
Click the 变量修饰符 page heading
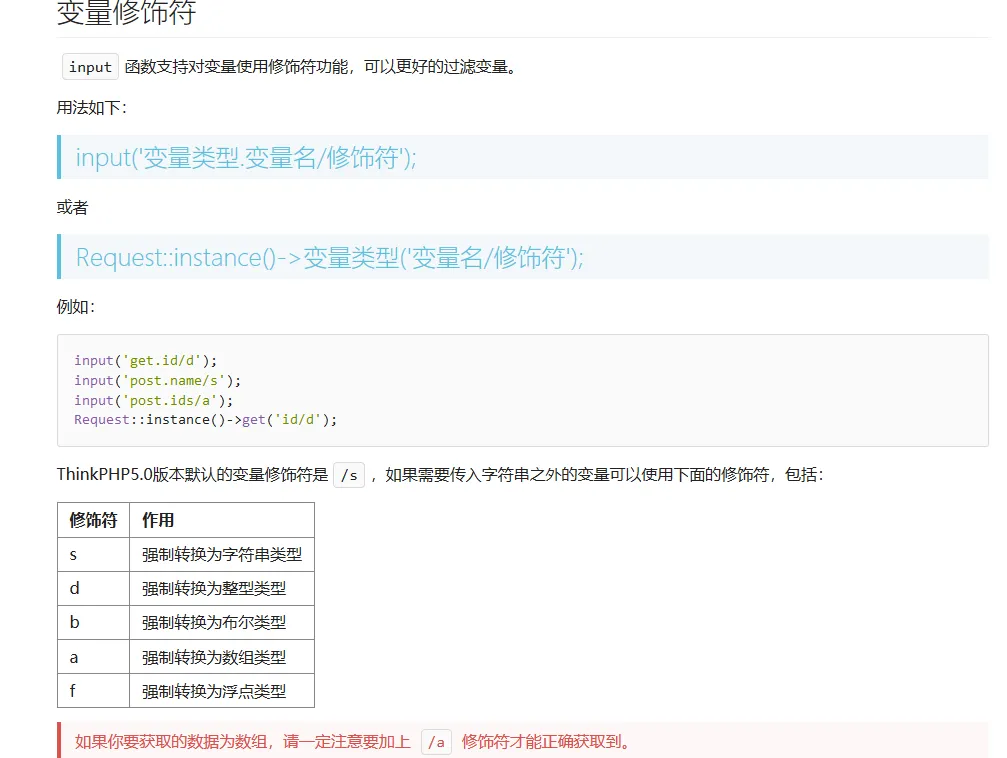[x=126, y=14]
